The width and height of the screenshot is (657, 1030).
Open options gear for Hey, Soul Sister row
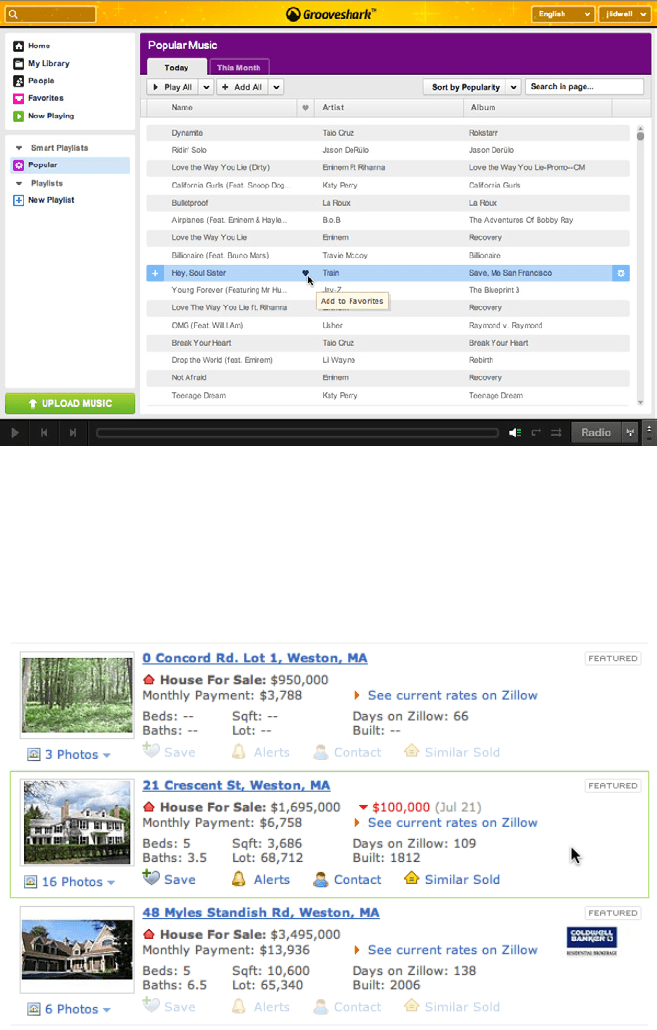pos(621,273)
